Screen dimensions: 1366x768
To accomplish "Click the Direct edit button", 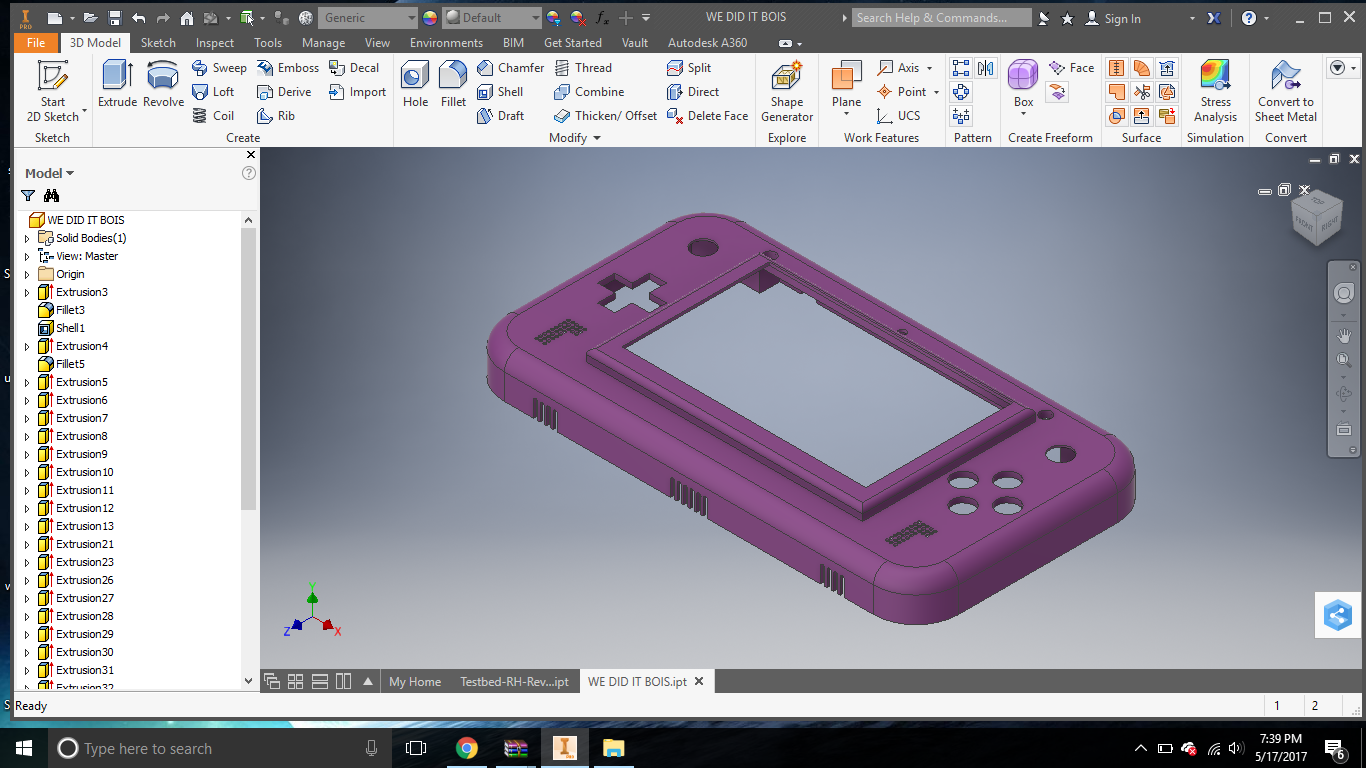I will (x=693, y=92).
